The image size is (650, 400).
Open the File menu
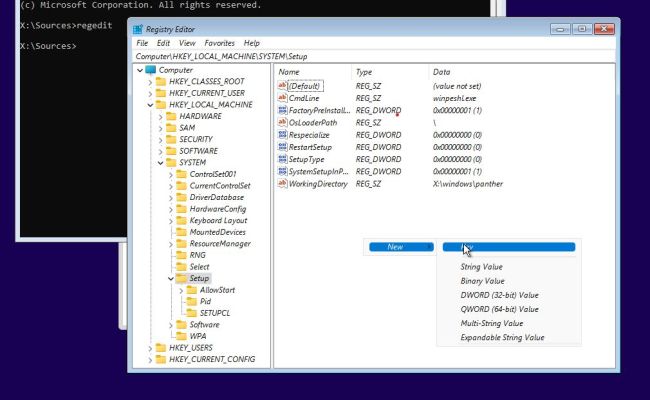pyautogui.click(x=142, y=43)
